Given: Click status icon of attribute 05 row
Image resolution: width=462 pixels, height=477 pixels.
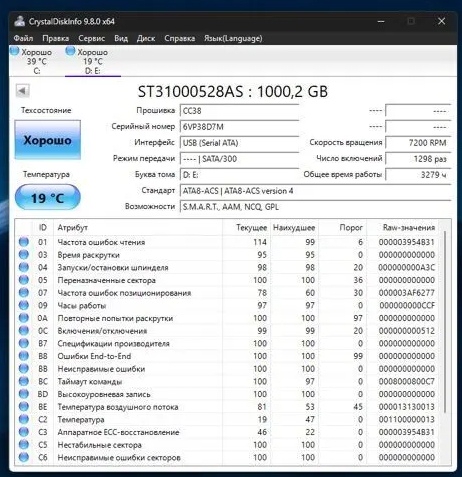Looking at the screenshot, I should (x=24, y=280).
